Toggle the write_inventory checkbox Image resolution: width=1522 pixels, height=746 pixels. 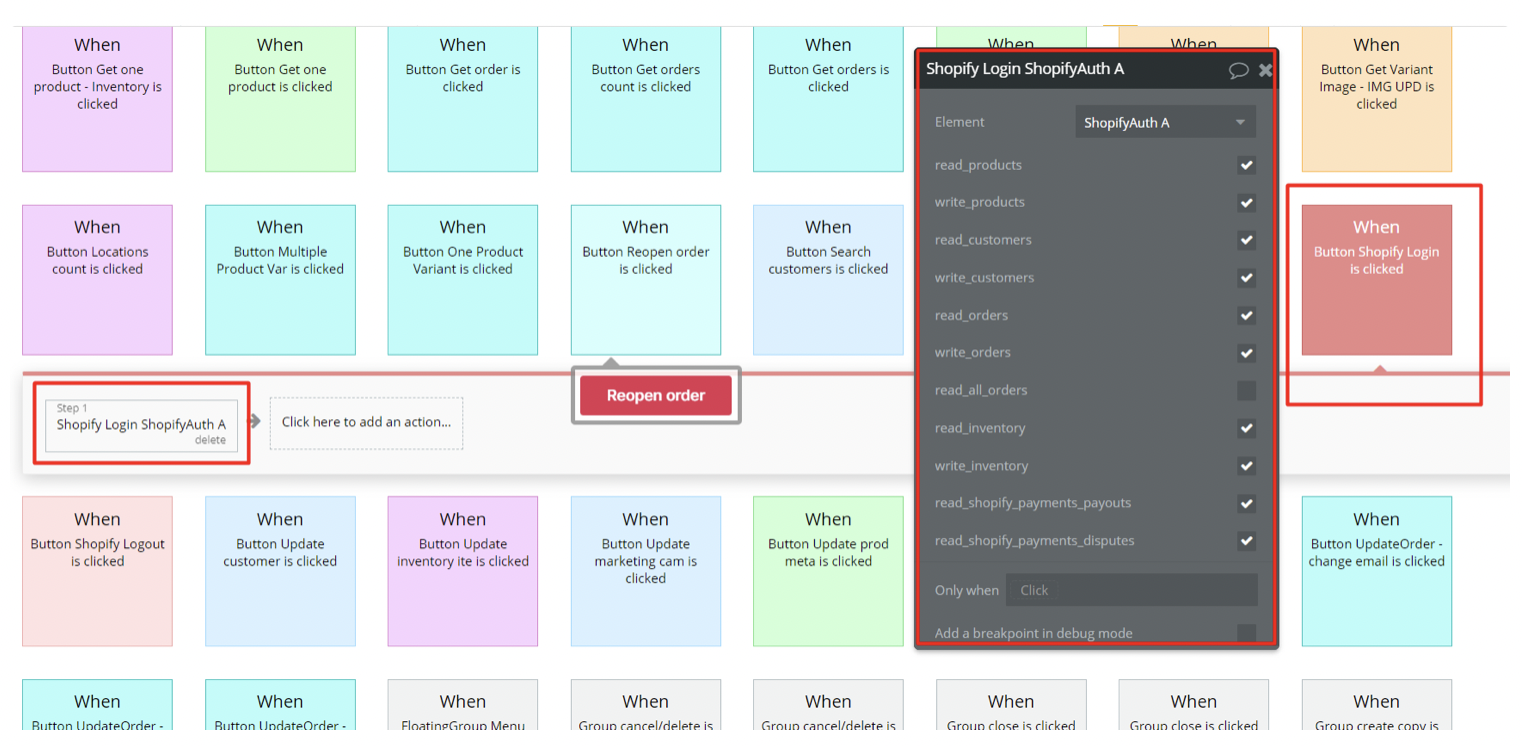point(1246,466)
